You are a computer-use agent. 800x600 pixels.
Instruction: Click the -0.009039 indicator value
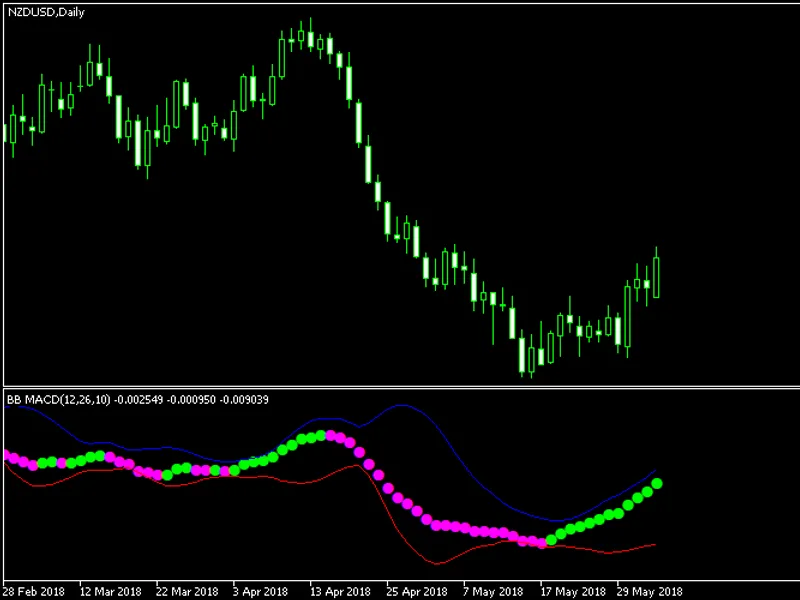[x=244, y=399]
